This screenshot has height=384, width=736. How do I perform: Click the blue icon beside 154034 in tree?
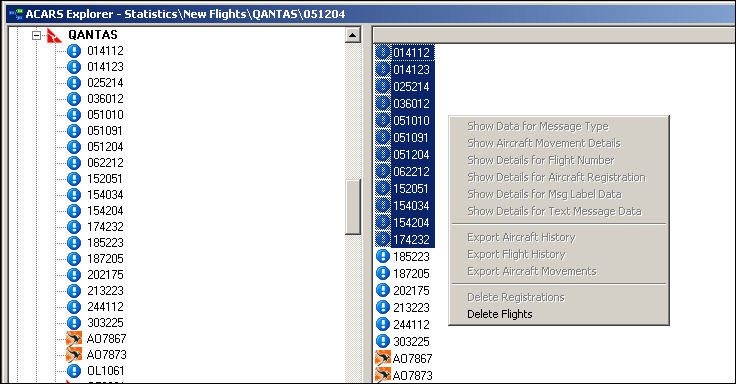point(74,194)
